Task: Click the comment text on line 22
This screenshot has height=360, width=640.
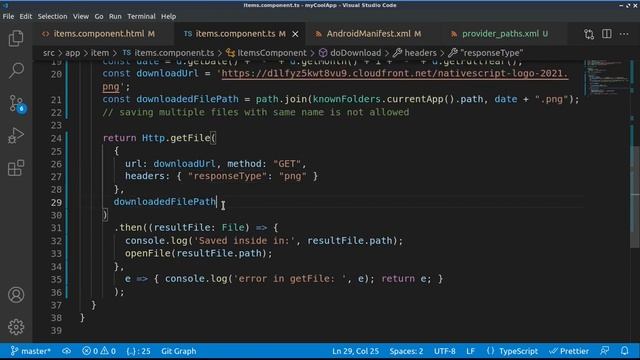Action: tap(256, 112)
